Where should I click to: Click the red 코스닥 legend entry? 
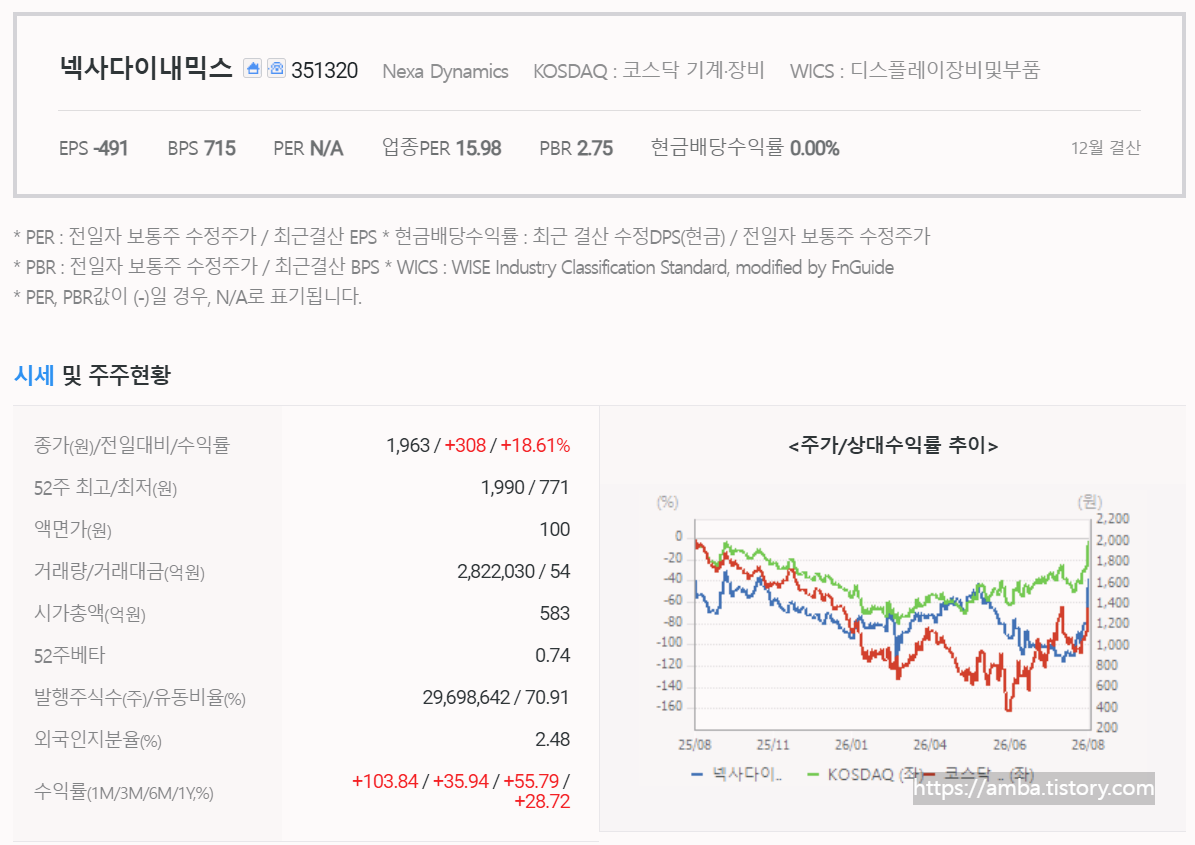click(979, 774)
